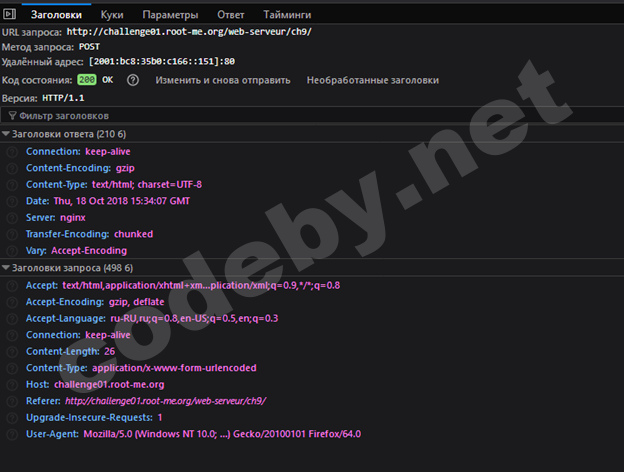
Task: Open help icon beside response Connection header
Action: tap(12, 152)
